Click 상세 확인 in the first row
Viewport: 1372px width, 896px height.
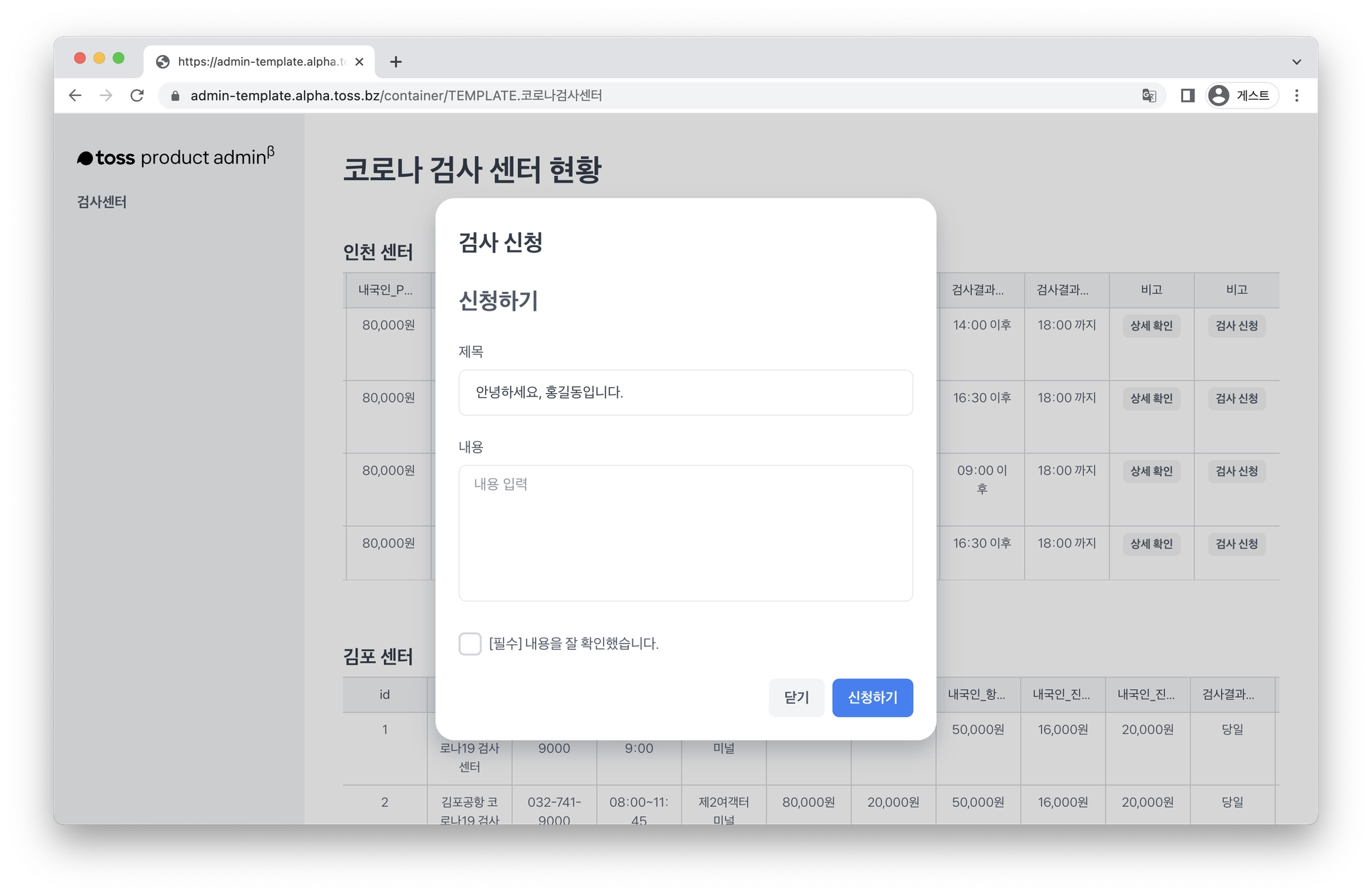point(1151,326)
